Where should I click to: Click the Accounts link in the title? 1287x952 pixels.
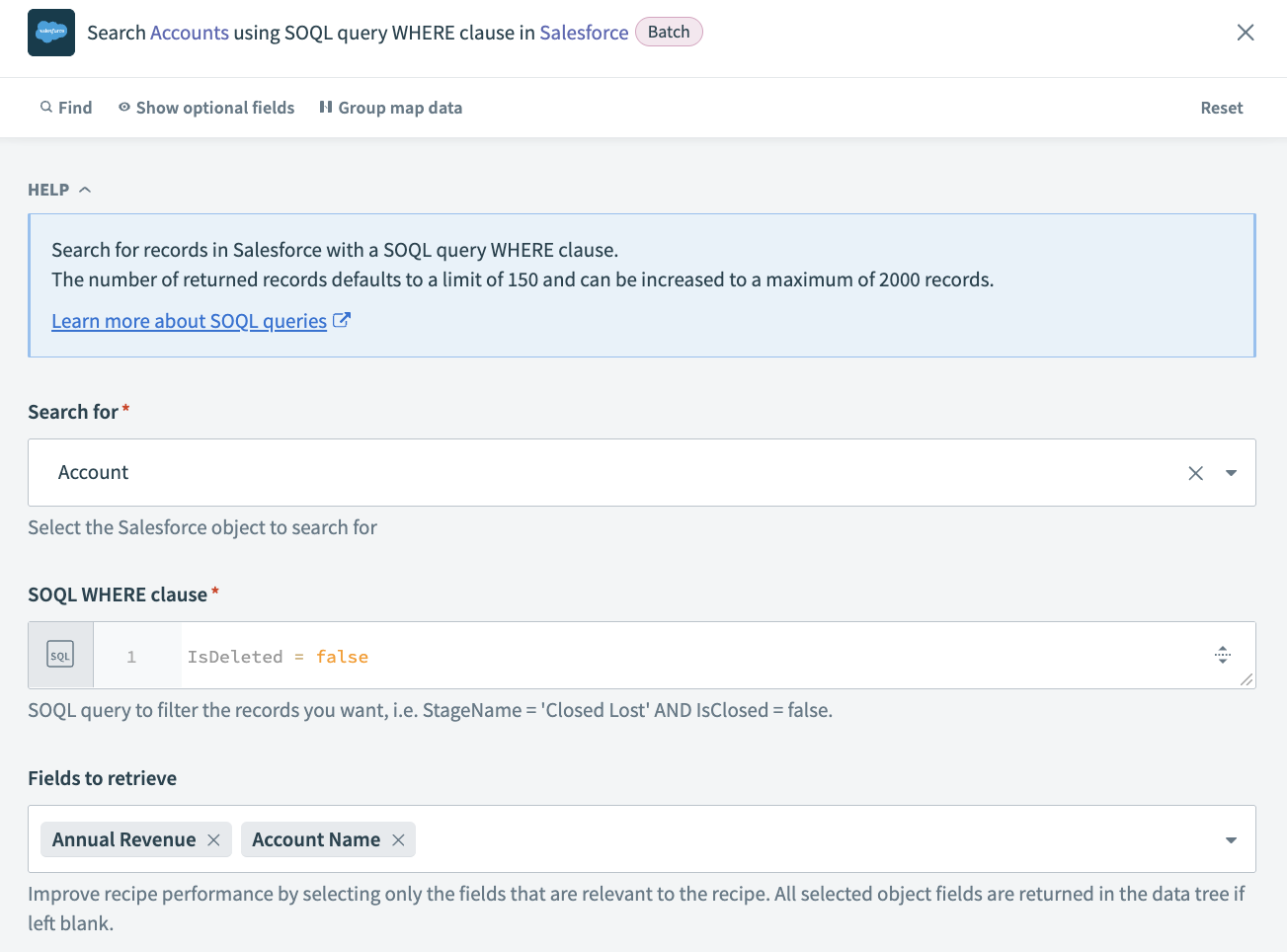(x=190, y=33)
